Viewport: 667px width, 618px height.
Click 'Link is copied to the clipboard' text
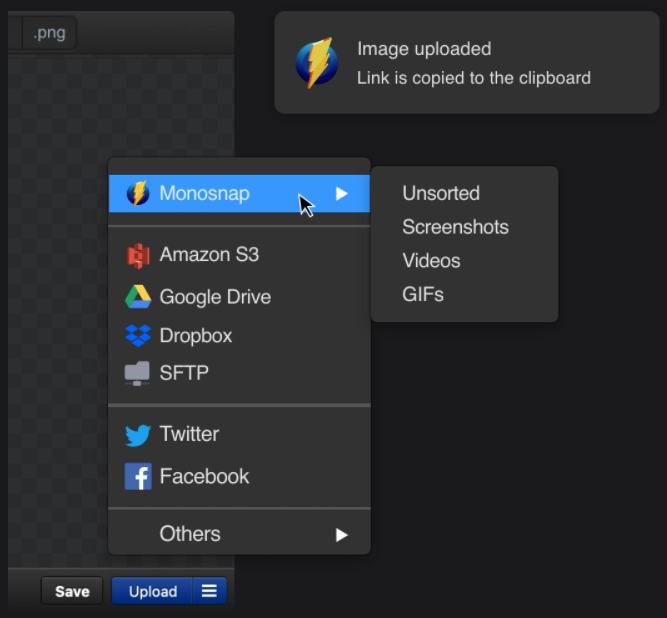473,78
